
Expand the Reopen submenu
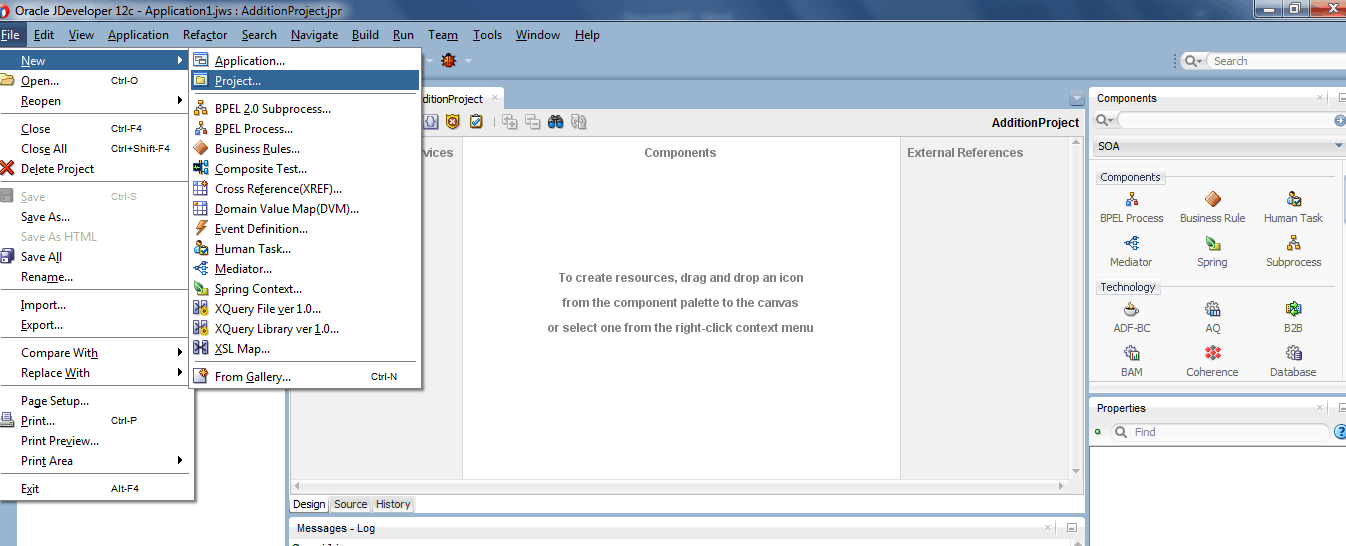[95, 101]
